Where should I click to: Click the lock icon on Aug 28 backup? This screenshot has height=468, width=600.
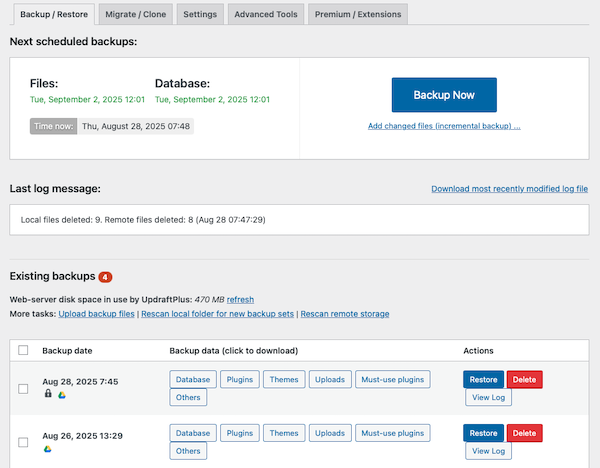tap(47, 395)
